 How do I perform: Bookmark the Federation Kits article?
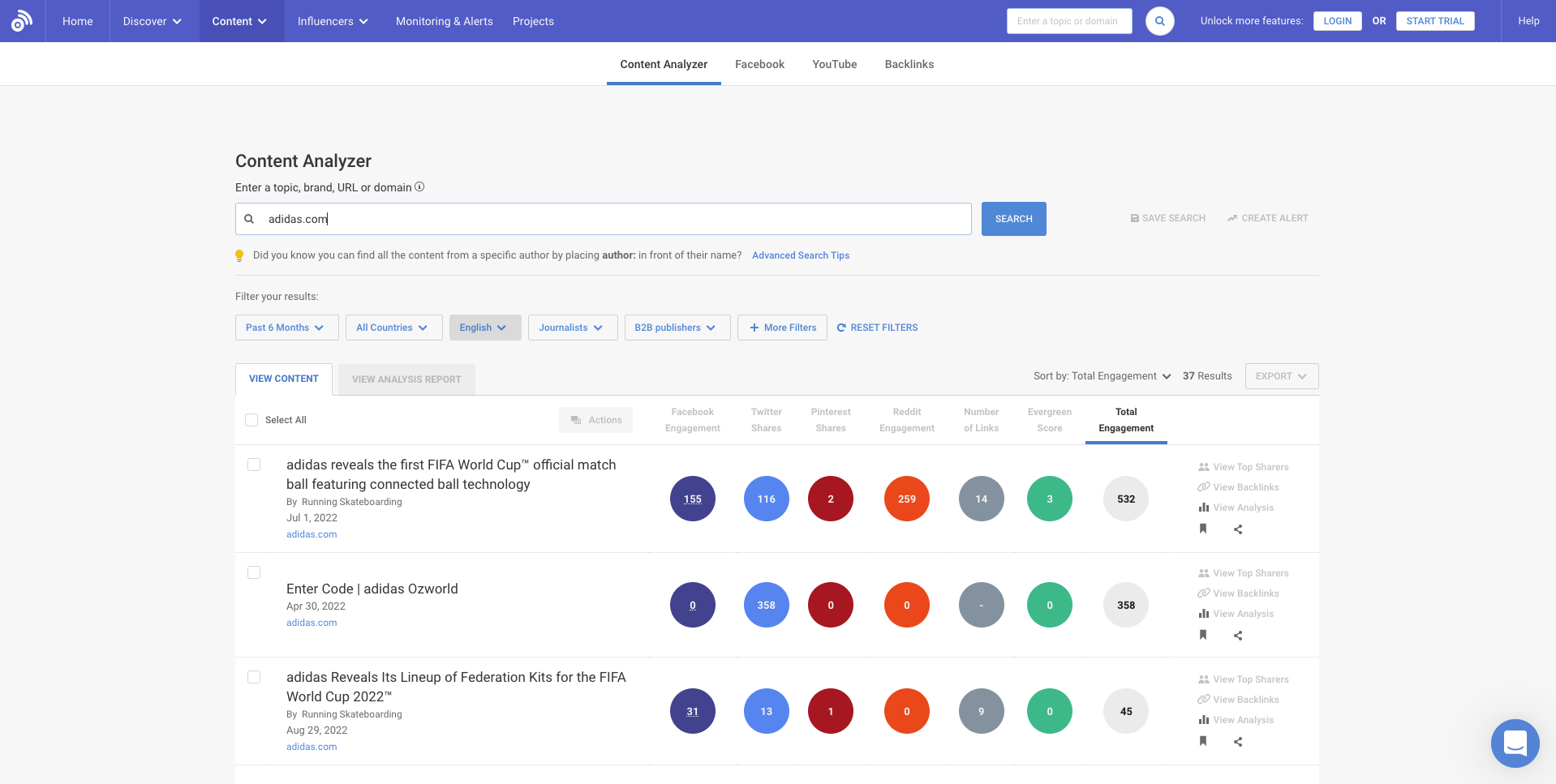tap(1203, 741)
